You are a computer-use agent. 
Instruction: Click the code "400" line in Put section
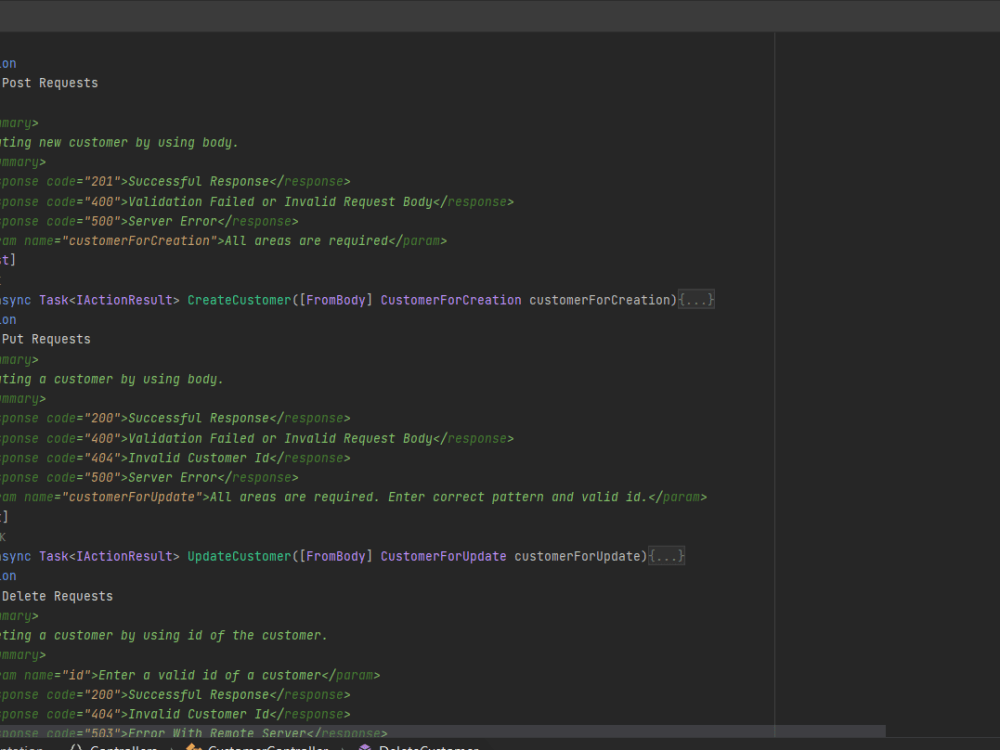point(257,438)
